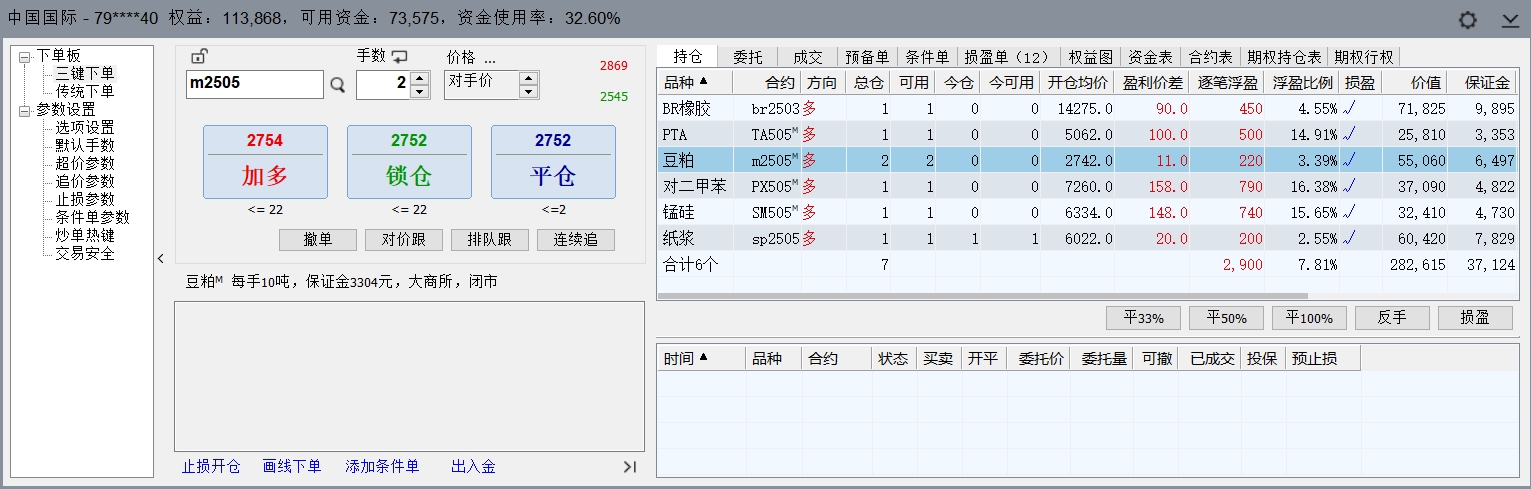The image size is (1531, 489).
Task: Collapse the 参数设置 tree node
Action: [x=24, y=110]
